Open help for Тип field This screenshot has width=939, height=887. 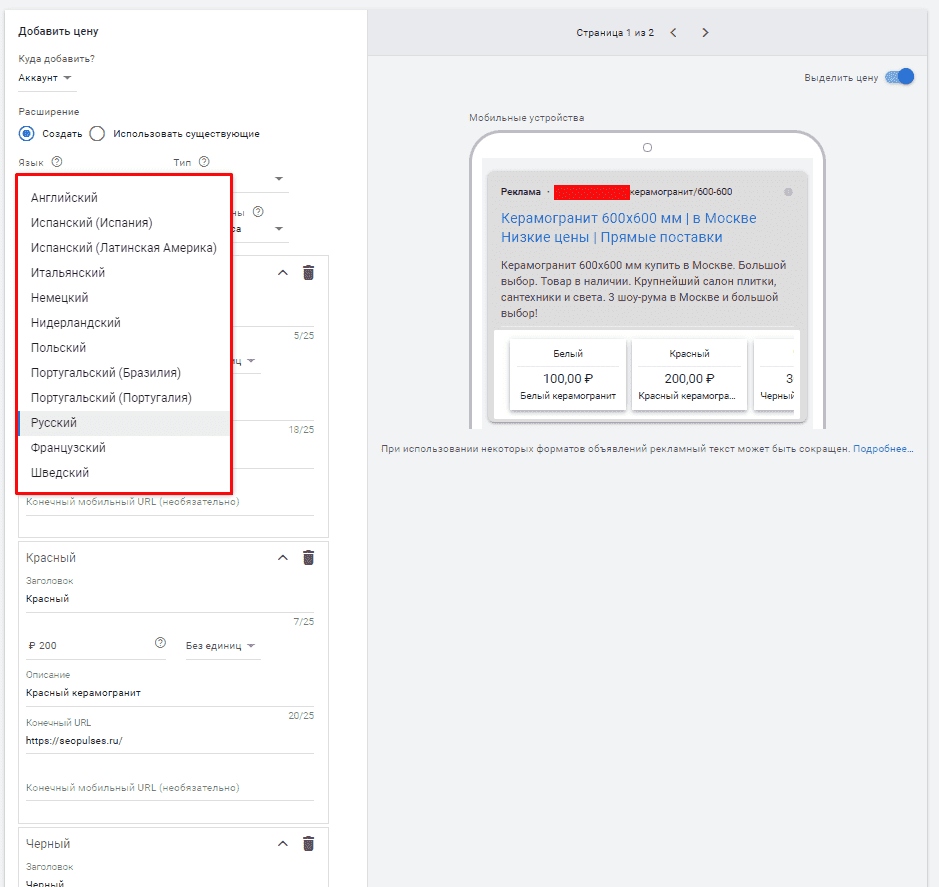click(204, 162)
